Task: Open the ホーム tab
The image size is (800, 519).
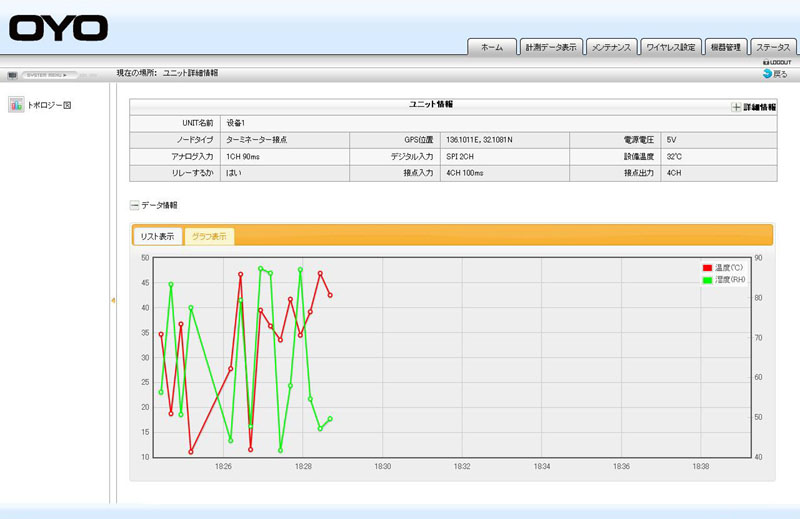Action: click(492, 47)
